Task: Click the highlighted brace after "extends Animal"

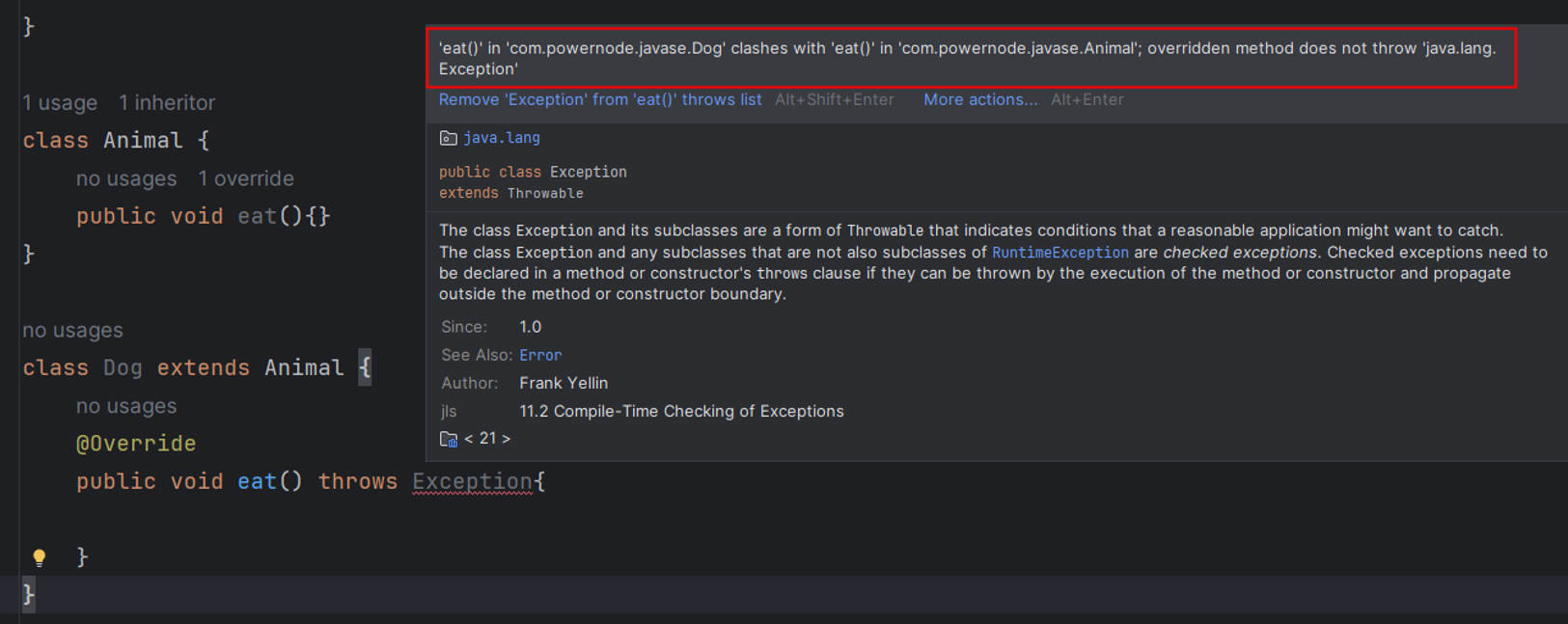Action: click(365, 367)
